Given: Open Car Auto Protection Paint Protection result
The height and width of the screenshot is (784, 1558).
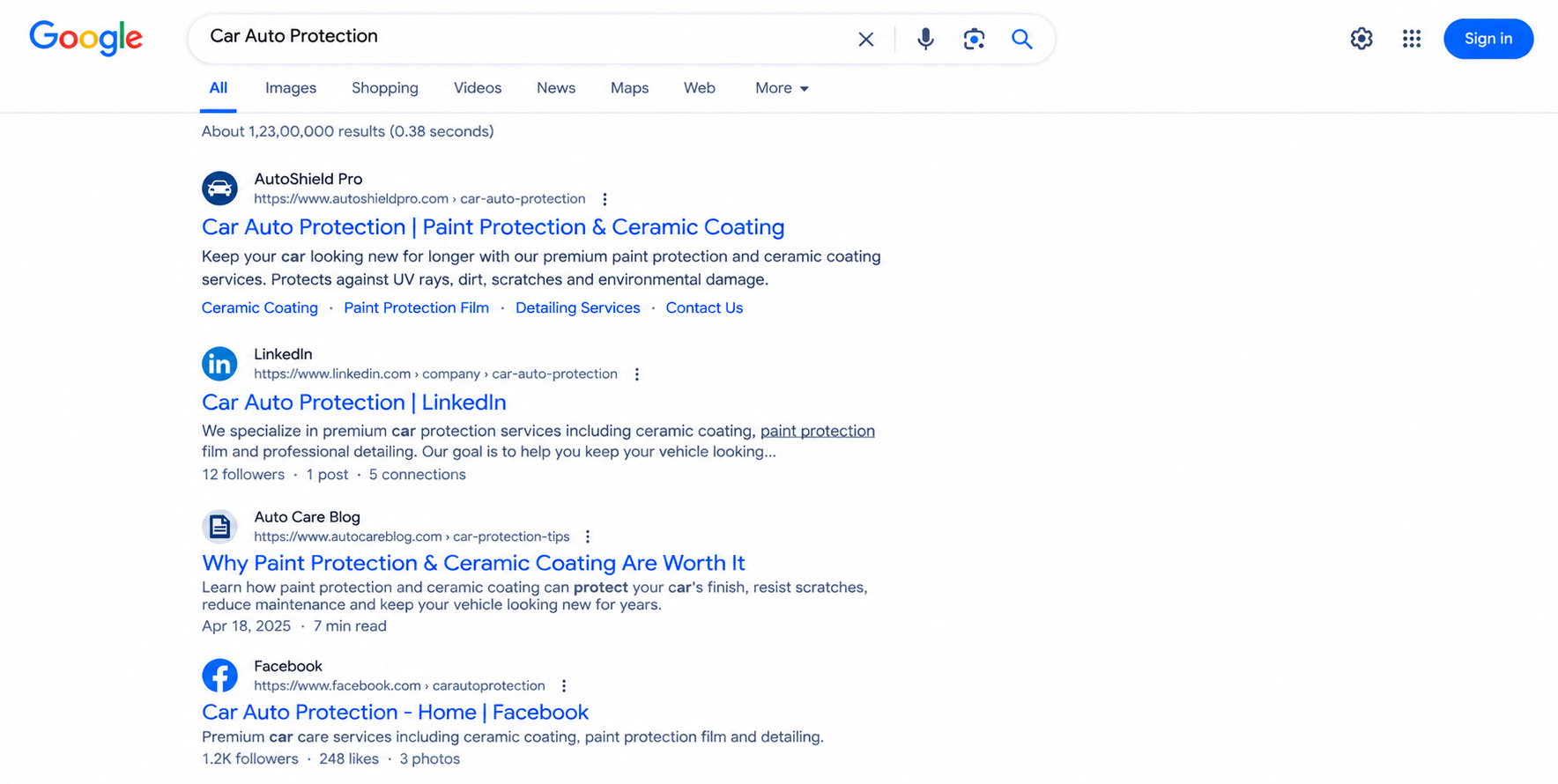Looking at the screenshot, I should 493,227.
